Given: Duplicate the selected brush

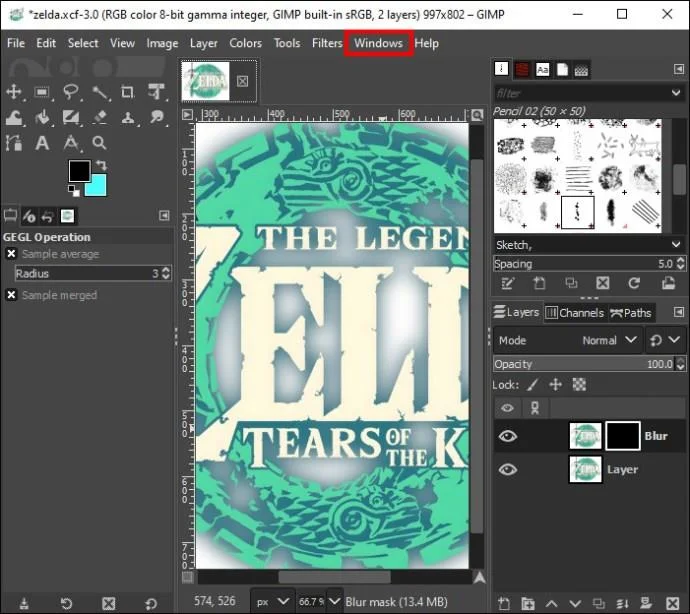Looking at the screenshot, I should pos(571,283).
